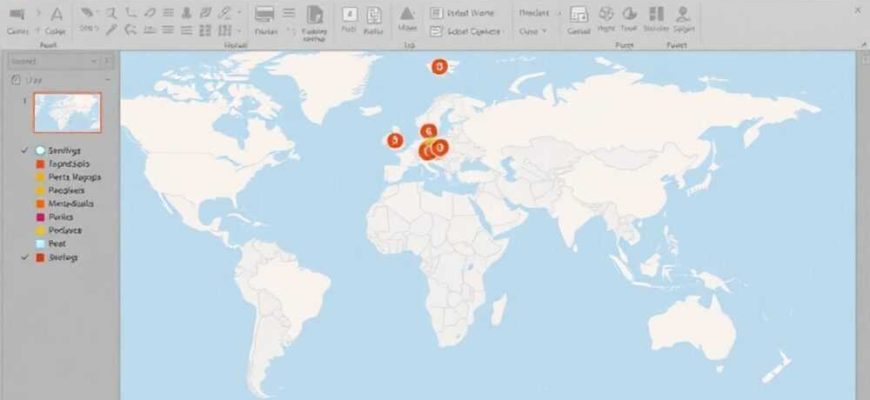Click the orange swatch beside Metadicals
Viewport: 870px width, 400px height.
[40, 203]
